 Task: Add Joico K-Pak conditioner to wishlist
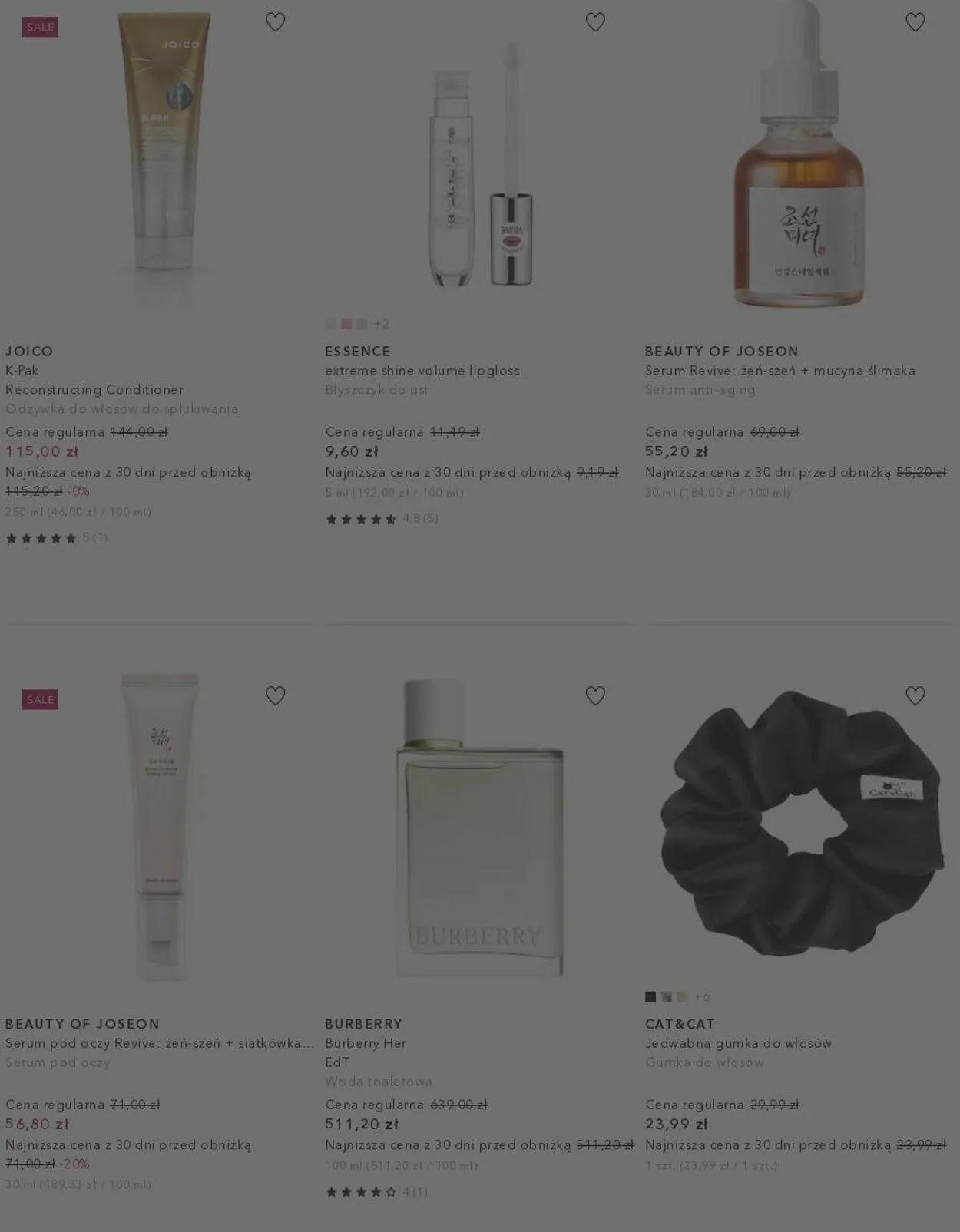275,22
